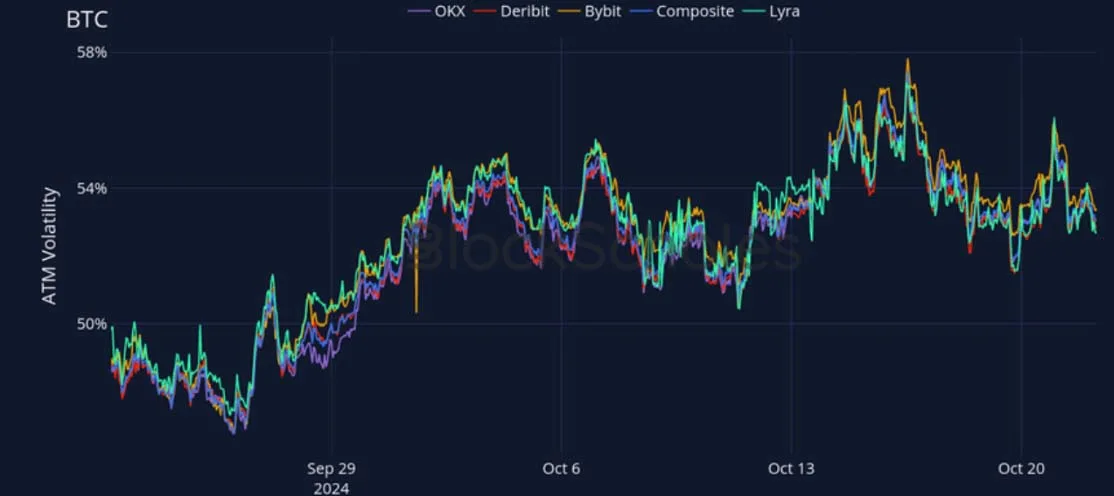Screen dimensions: 1114x496
Task: Toggle the Composite series in legend
Action: 683,11
